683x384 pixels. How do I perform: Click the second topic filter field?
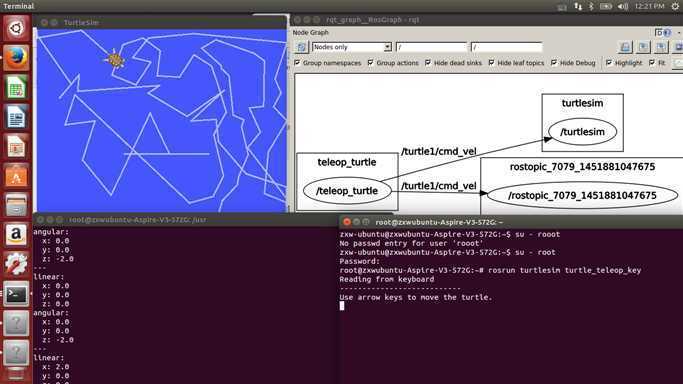pyautogui.click(x=507, y=47)
